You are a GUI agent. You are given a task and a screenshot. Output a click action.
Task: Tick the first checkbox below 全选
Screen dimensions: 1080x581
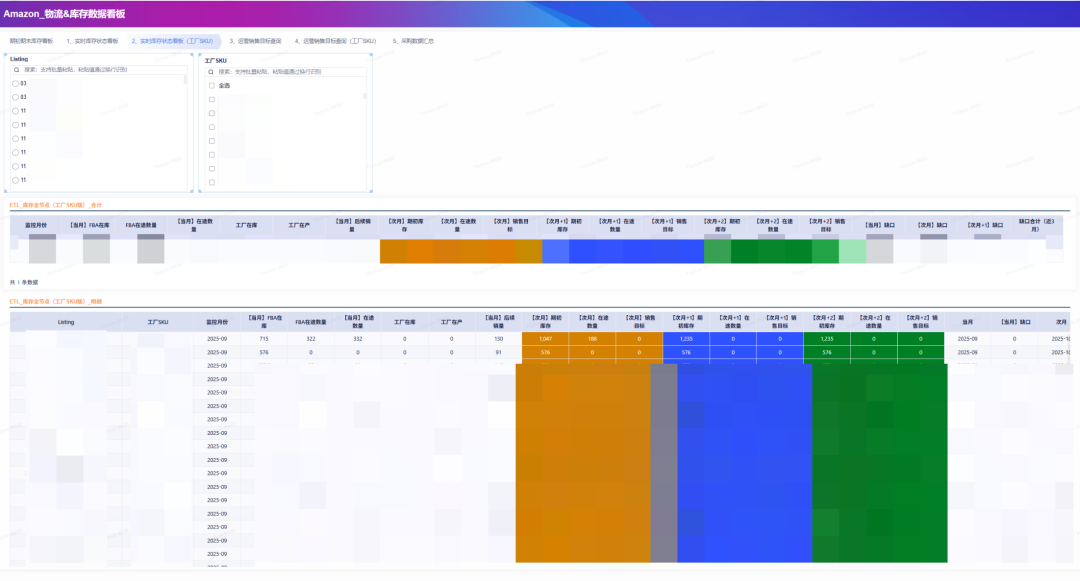click(212, 100)
